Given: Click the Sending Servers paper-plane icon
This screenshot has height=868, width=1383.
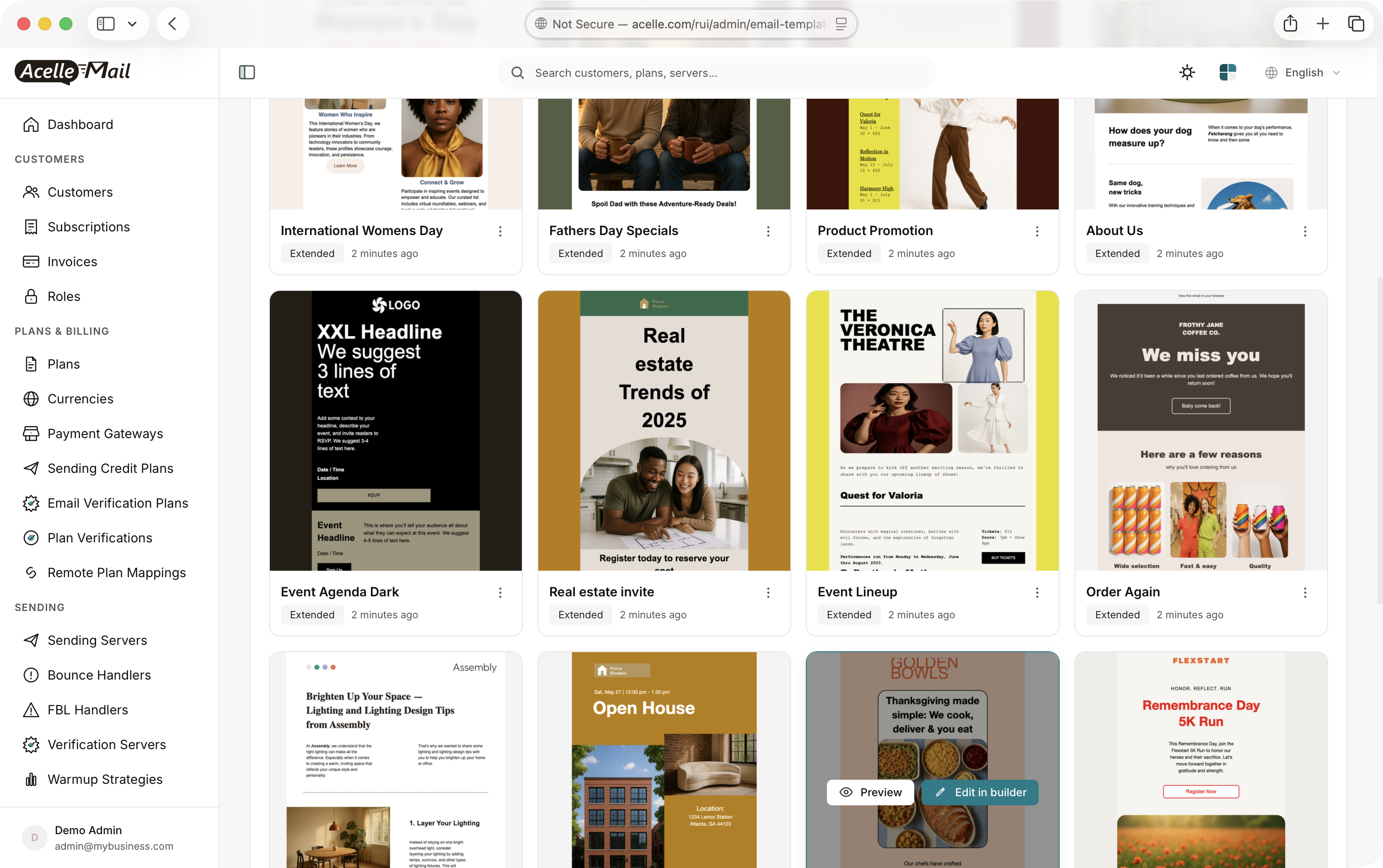Looking at the screenshot, I should (x=31, y=640).
